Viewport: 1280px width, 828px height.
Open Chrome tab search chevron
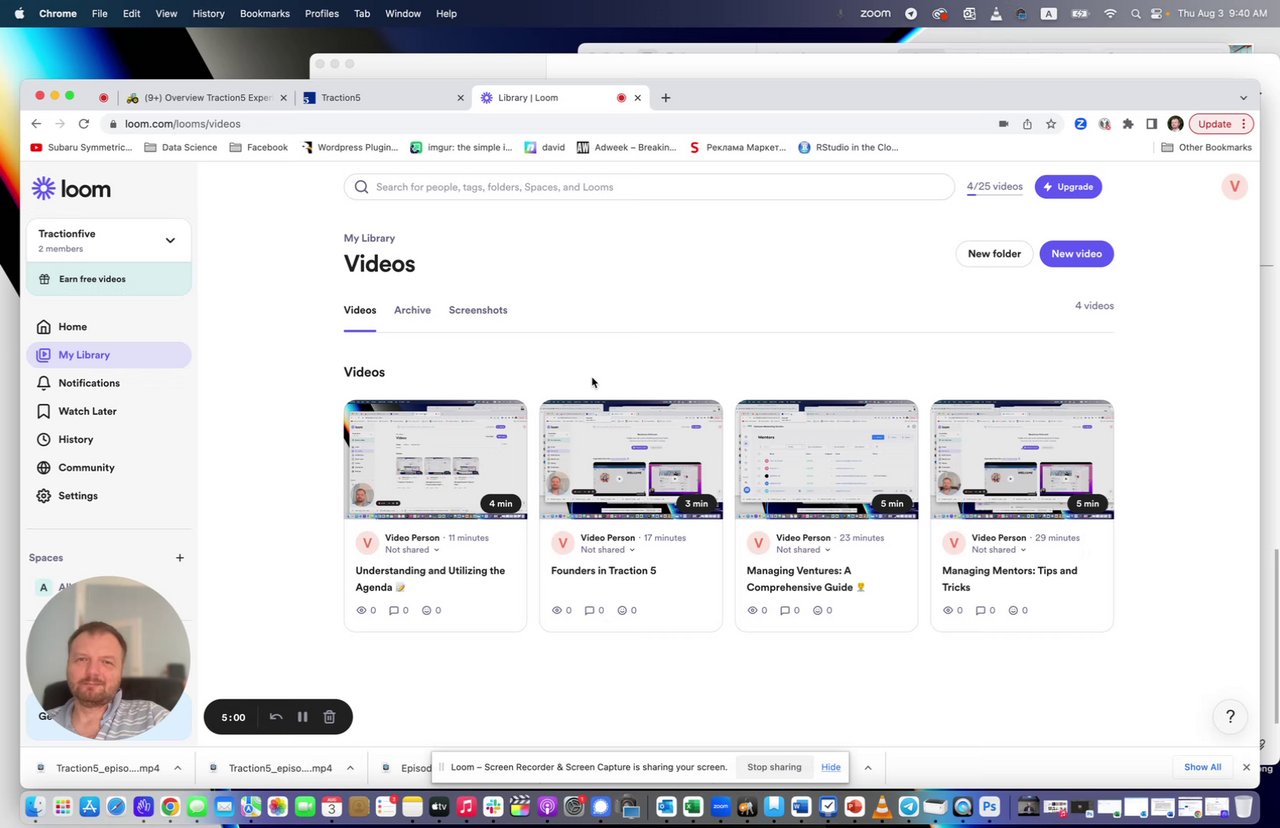1243,98
